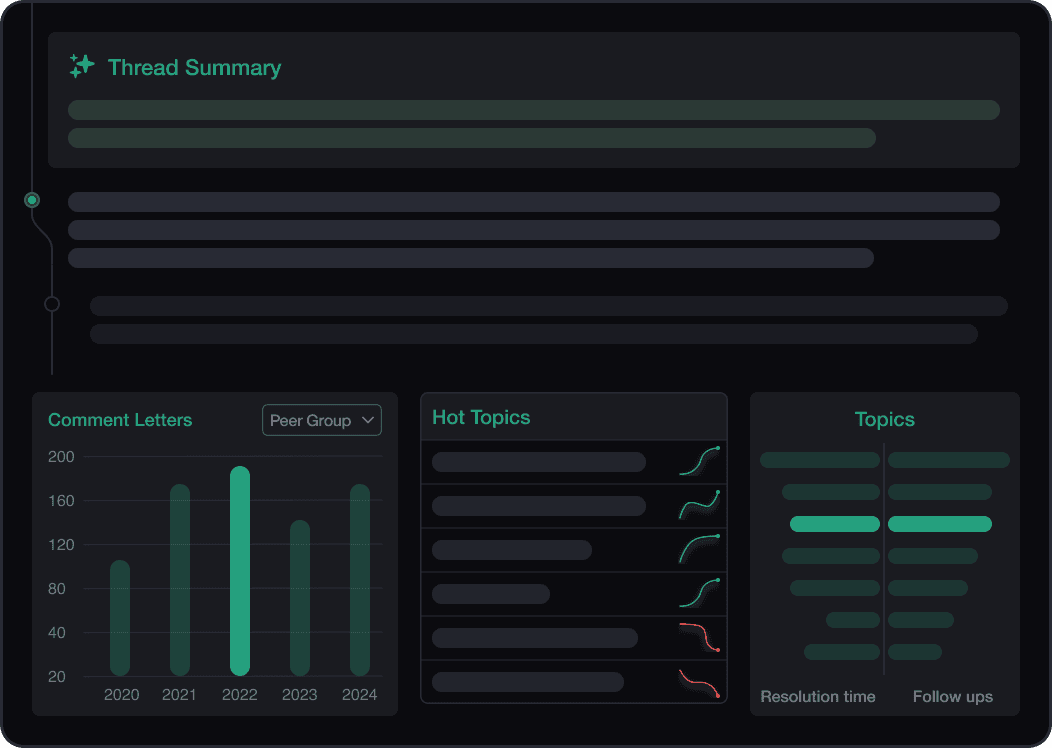The height and width of the screenshot is (748, 1052).
Task: Select the hollow timeline node
Action: tap(52, 304)
